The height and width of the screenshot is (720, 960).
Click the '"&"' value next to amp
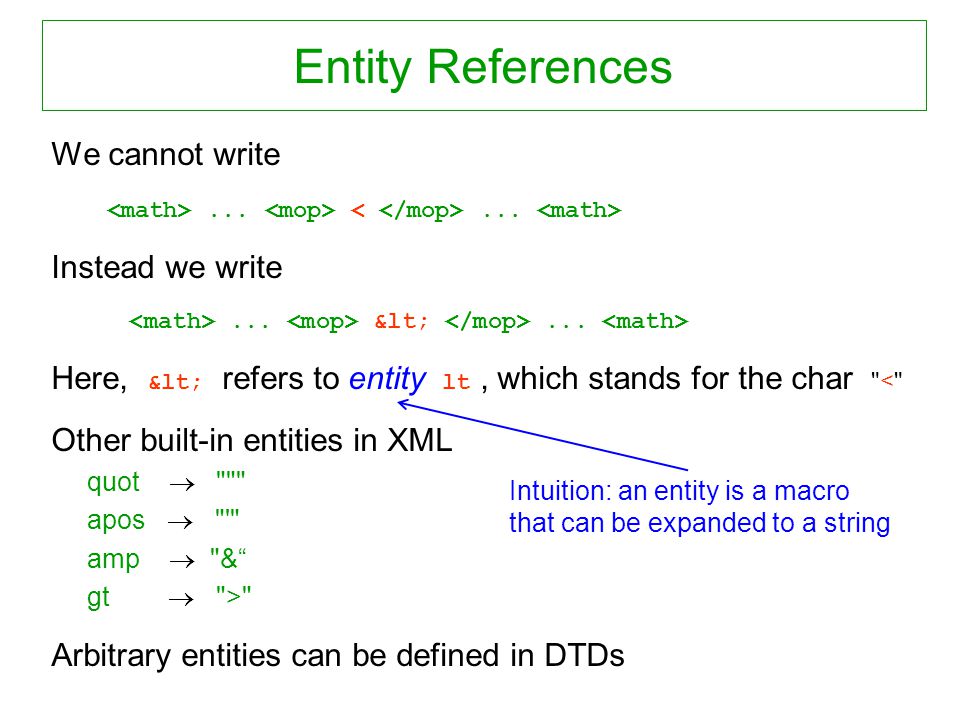pyautogui.click(x=228, y=558)
